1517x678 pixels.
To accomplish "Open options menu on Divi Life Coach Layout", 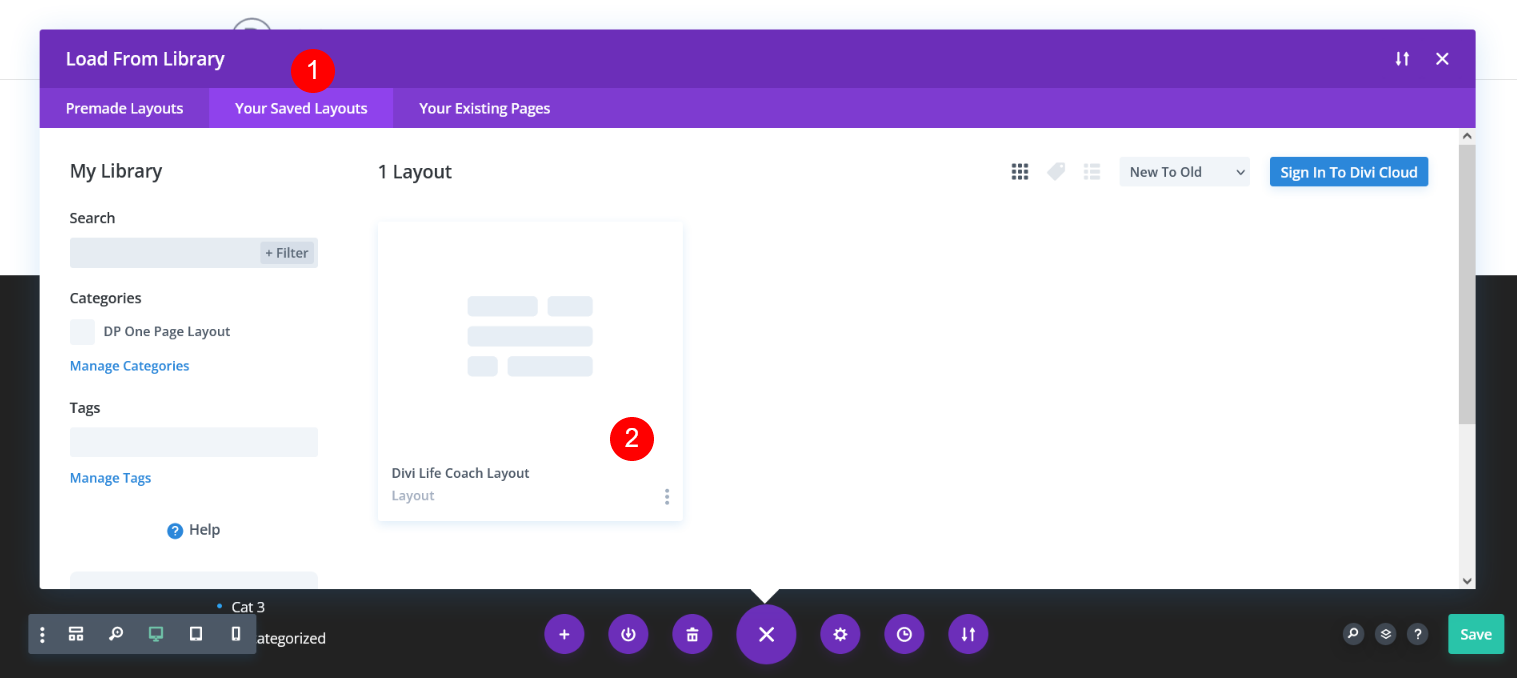I will (666, 496).
